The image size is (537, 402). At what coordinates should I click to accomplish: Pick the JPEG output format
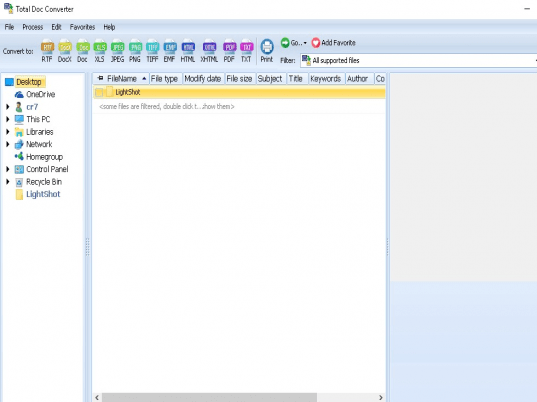pyautogui.click(x=117, y=51)
